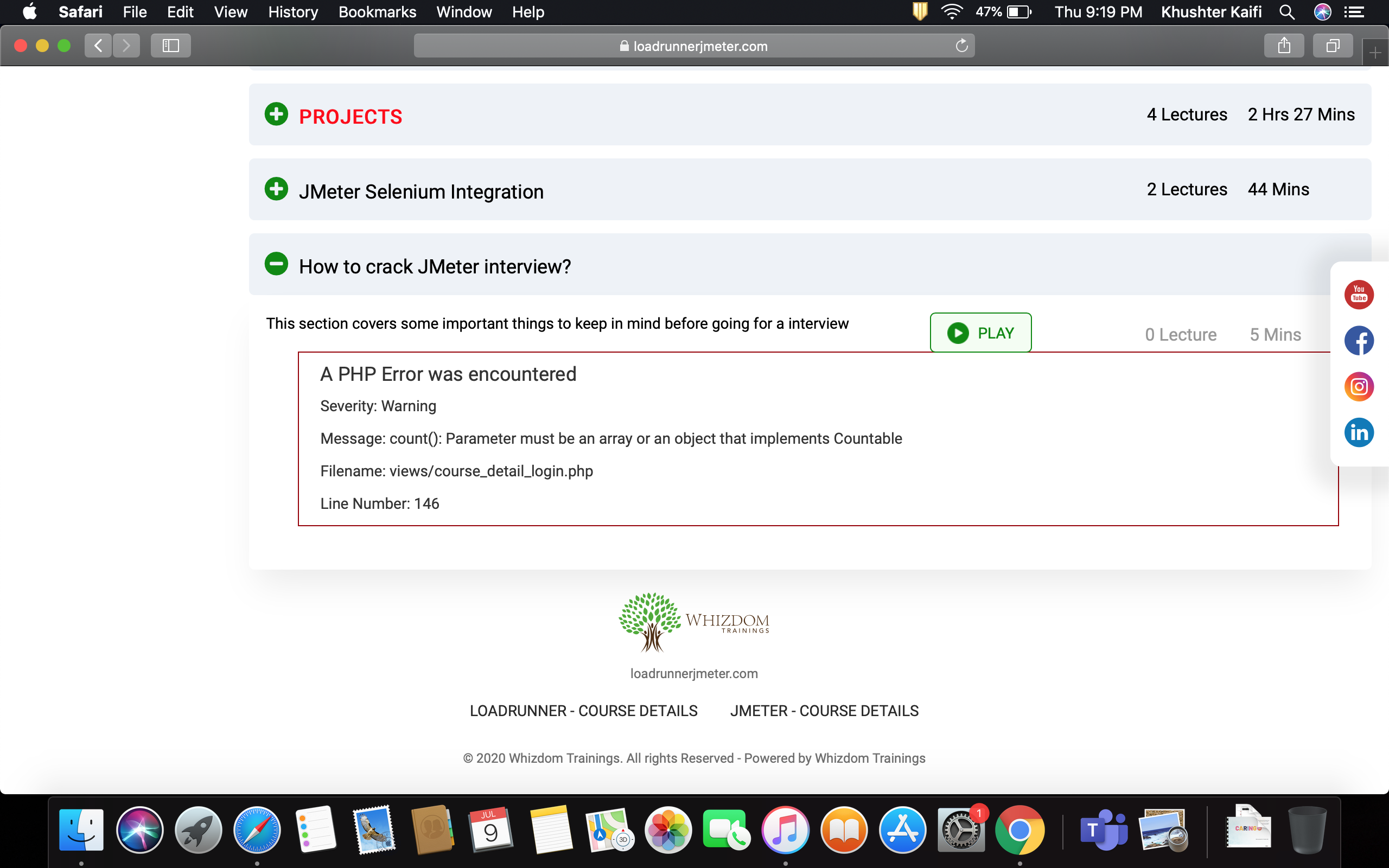Open the YouTube social link
This screenshot has height=868, width=1389.
pos(1359,295)
